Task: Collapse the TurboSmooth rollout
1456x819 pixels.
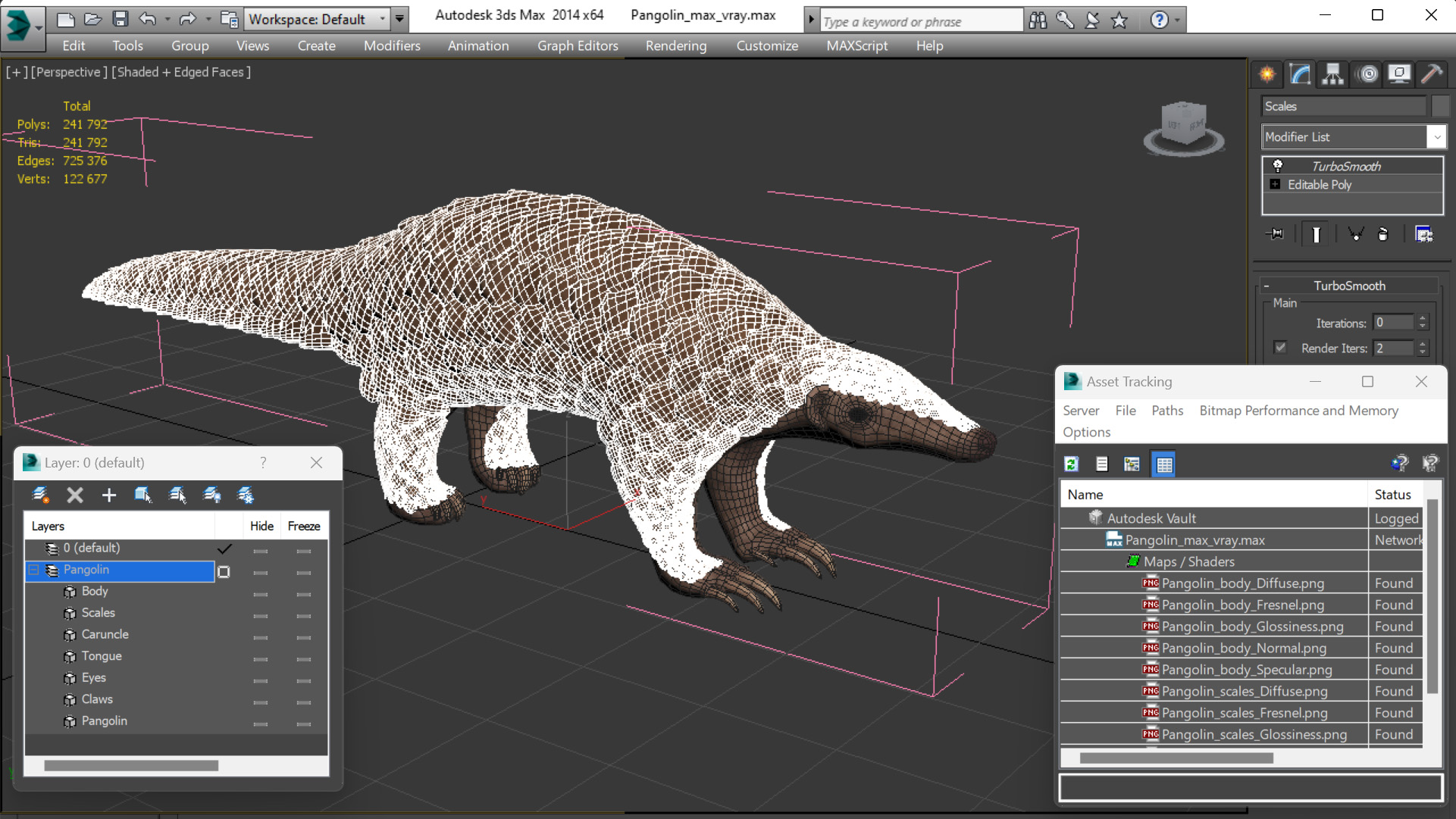Action: pyautogui.click(x=1349, y=286)
